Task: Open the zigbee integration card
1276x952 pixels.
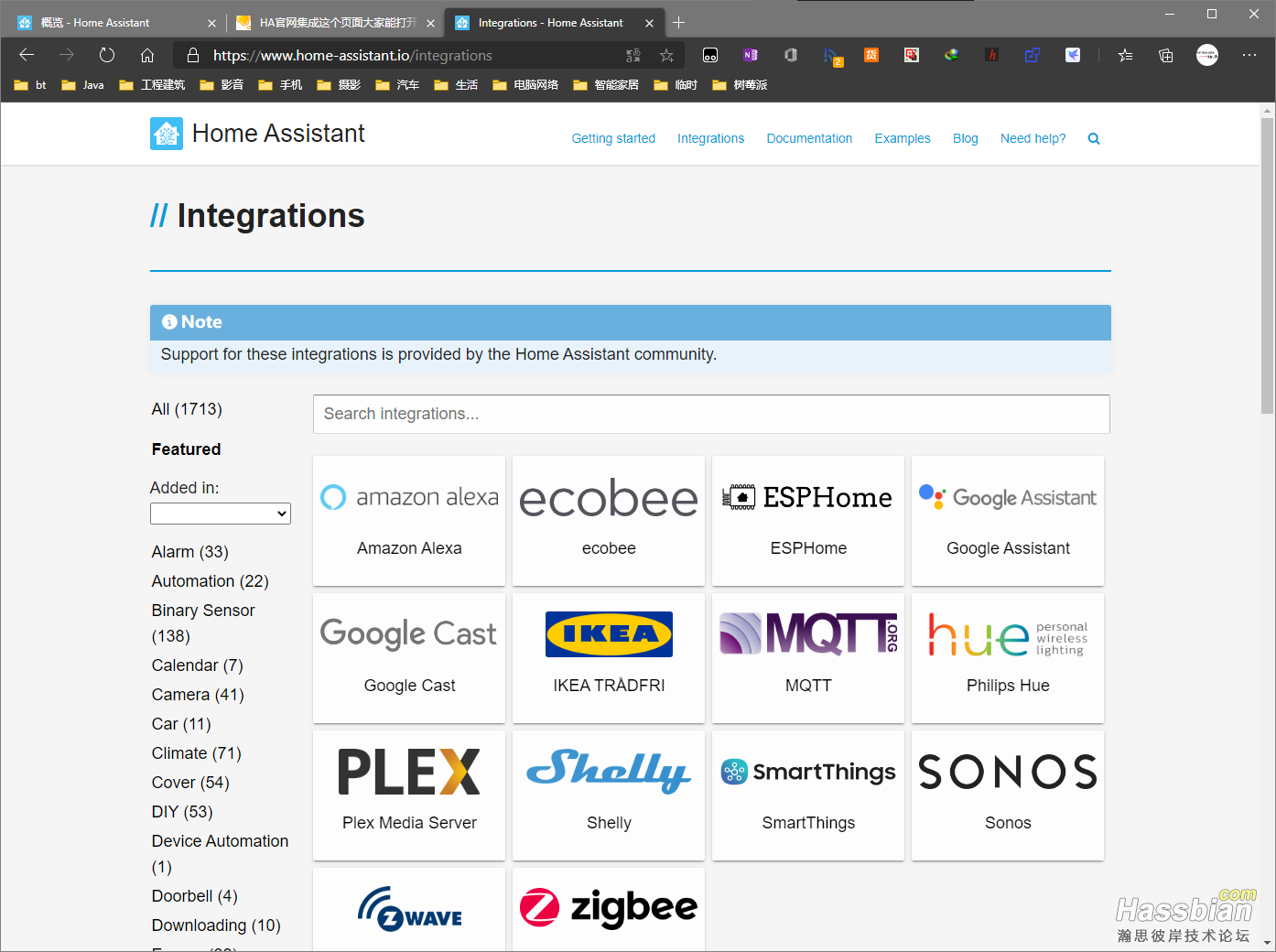Action: click(x=609, y=910)
